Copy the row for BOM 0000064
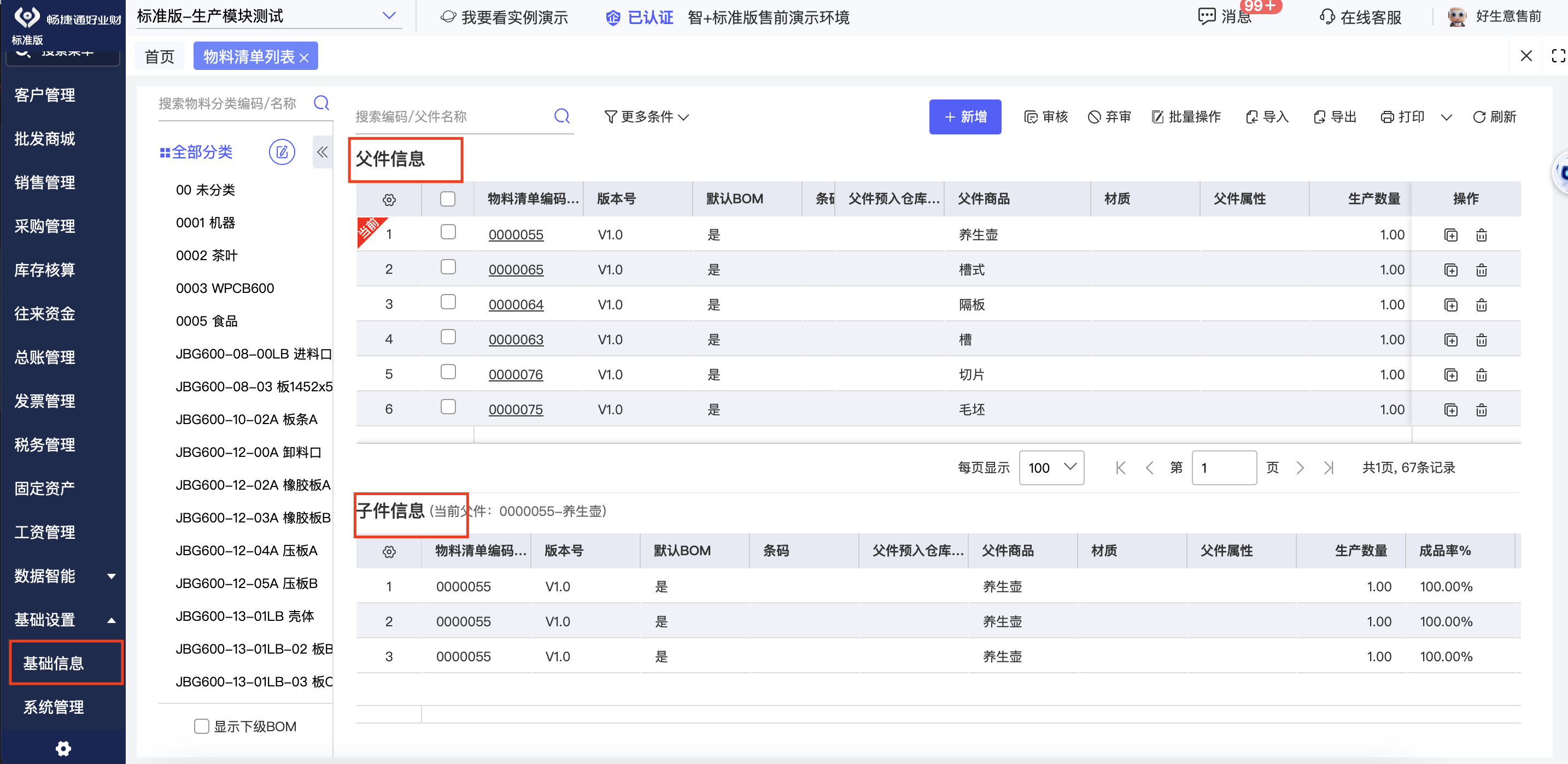This screenshot has height=764, width=1568. point(1450,305)
